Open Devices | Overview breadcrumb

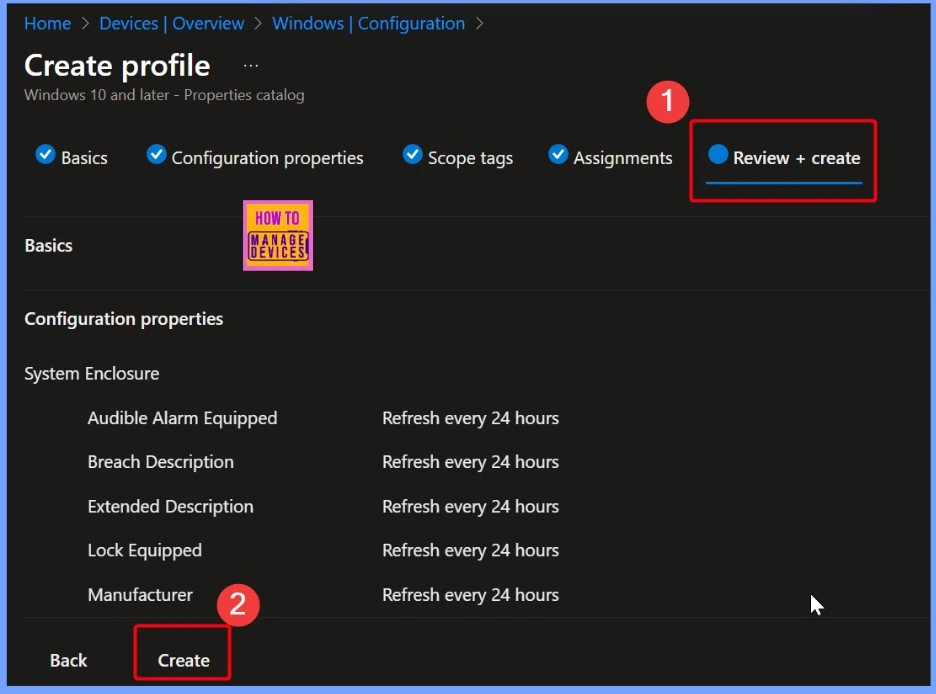click(x=171, y=23)
